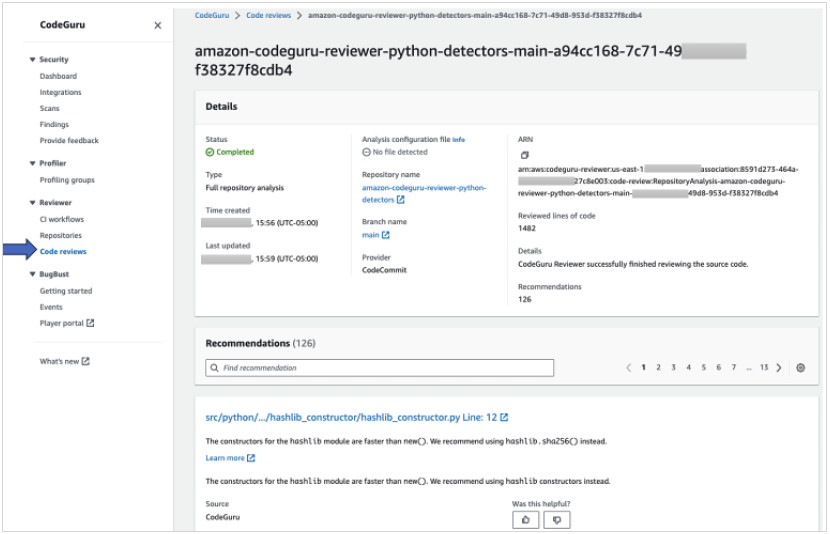
Task: Open Provide feedback in sidebar
Action: pos(69,140)
